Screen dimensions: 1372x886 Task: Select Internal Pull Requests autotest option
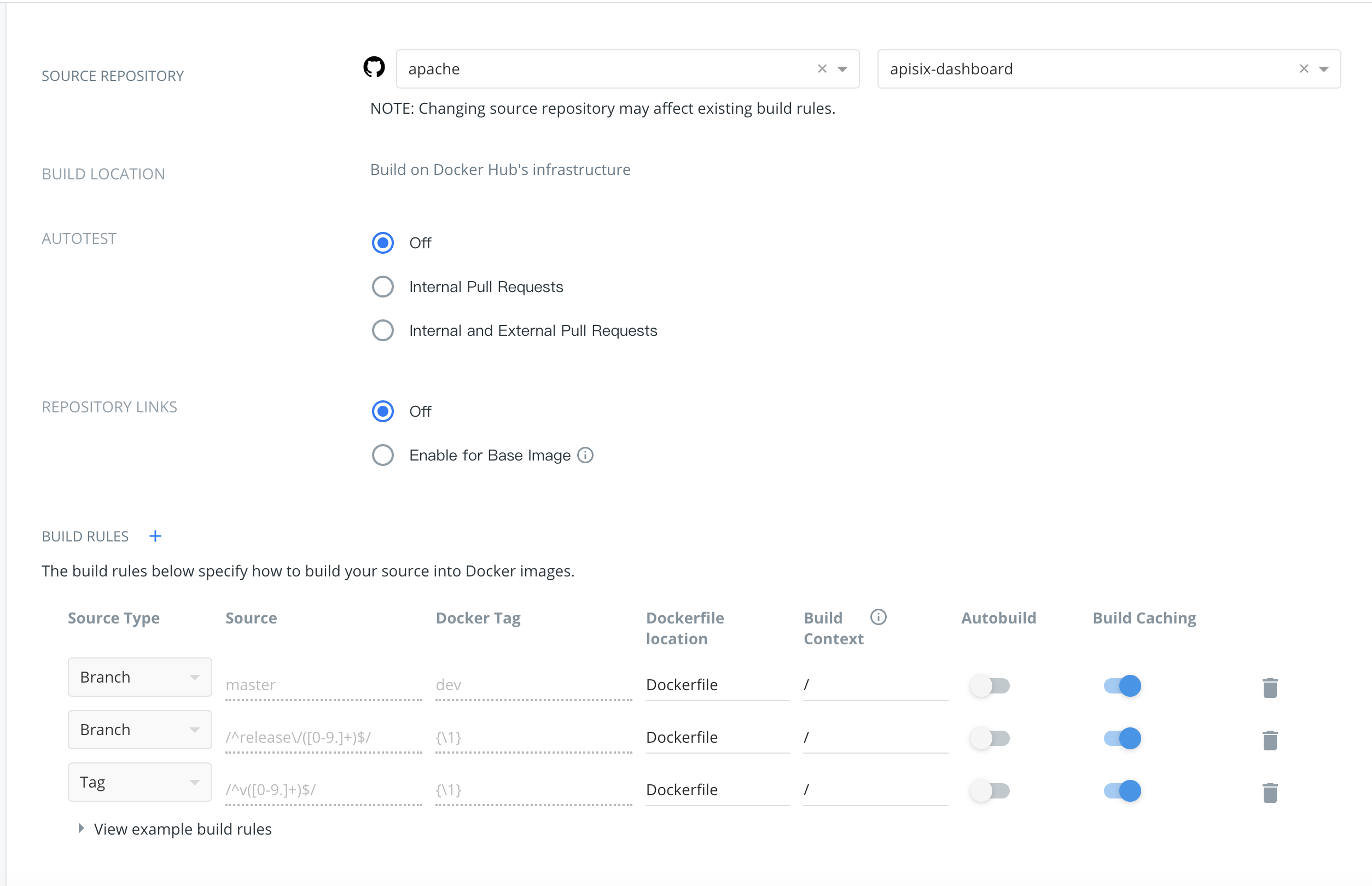383,287
